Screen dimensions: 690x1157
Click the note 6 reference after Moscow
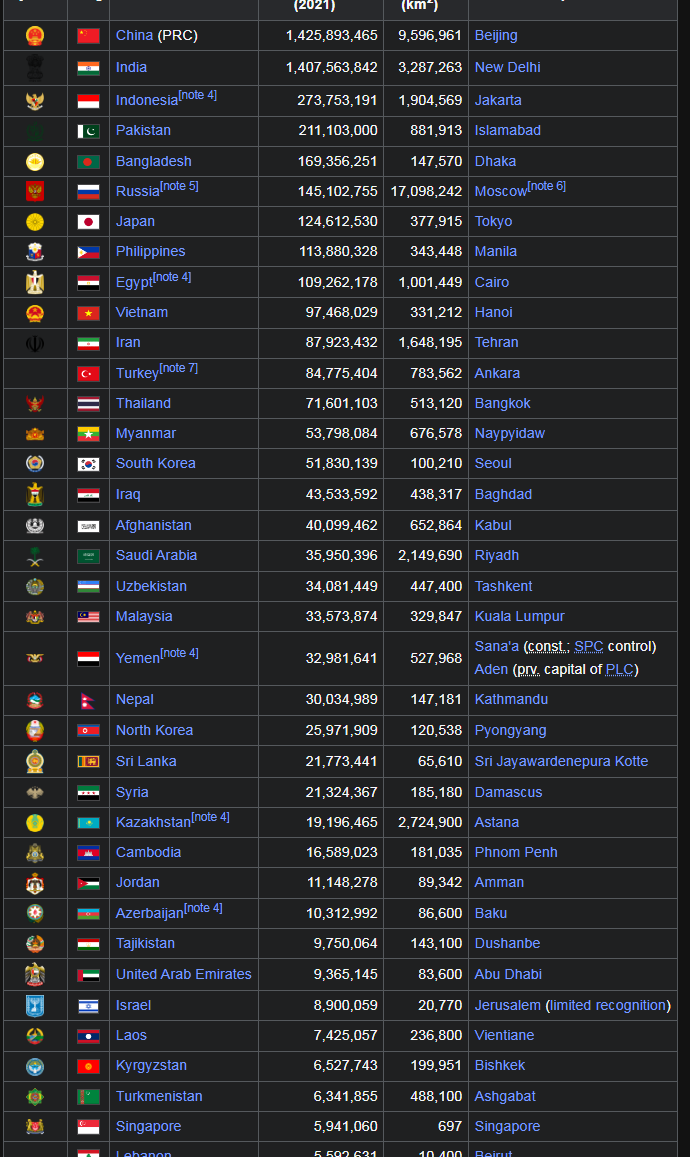tap(546, 186)
